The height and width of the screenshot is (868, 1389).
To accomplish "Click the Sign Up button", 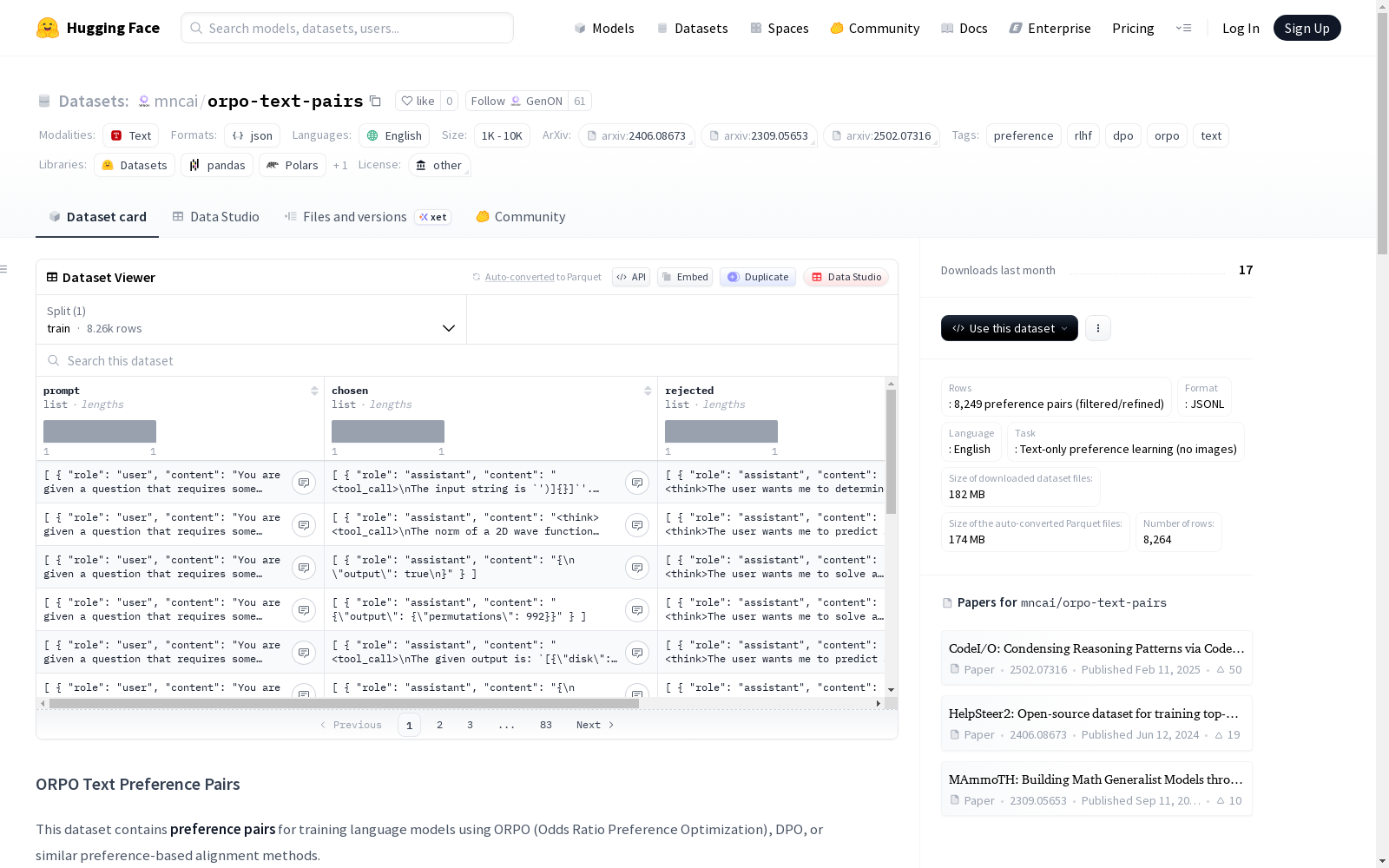I will (1307, 28).
